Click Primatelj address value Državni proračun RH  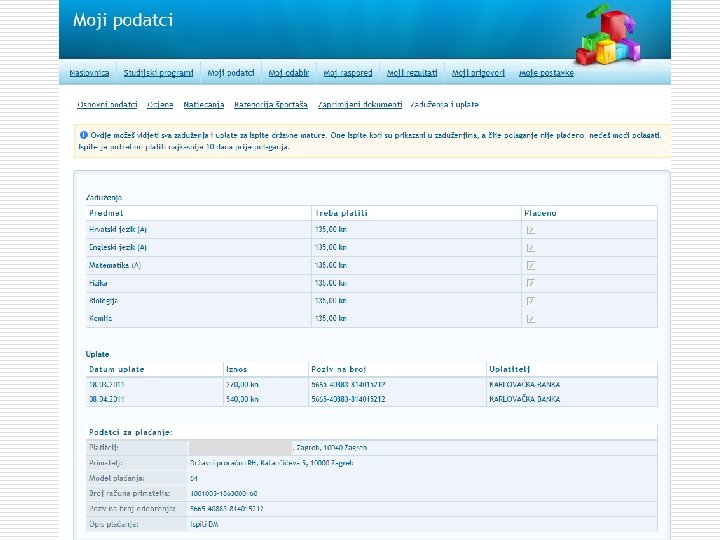click(271, 463)
